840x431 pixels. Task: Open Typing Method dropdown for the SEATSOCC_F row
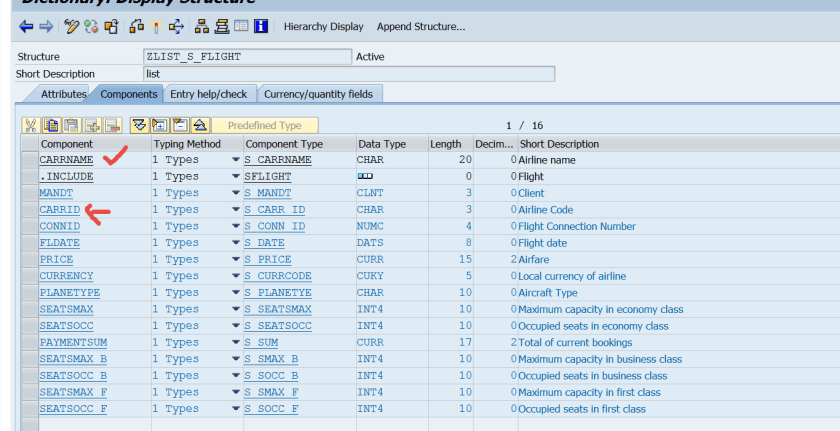pos(236,408)
